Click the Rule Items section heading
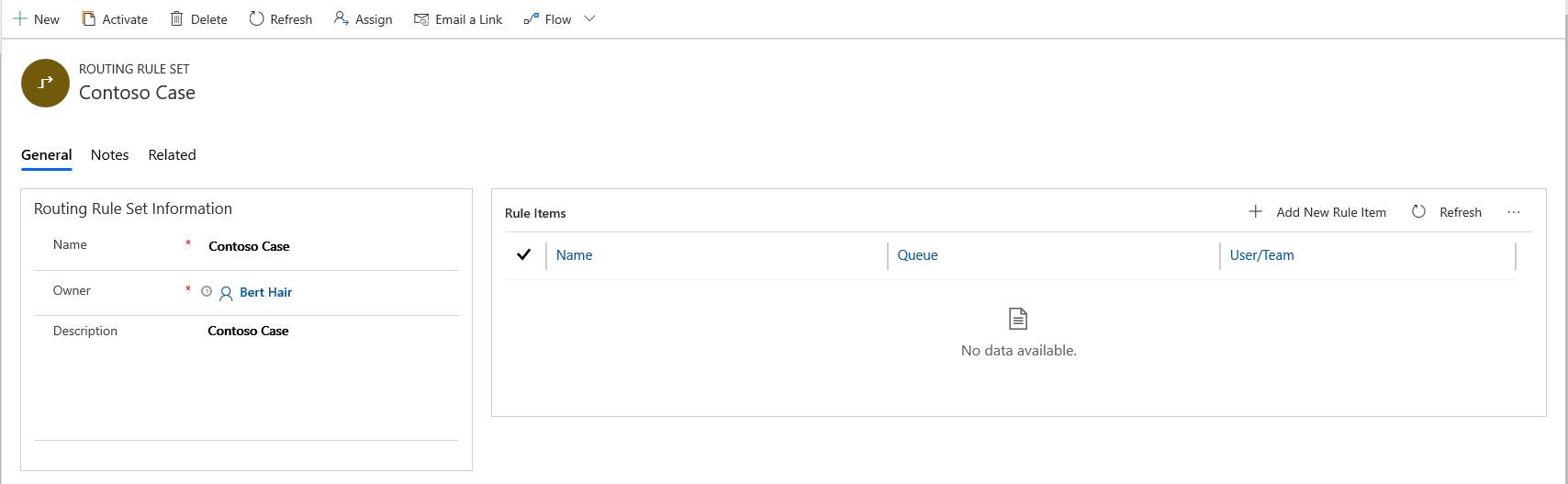This screenshot has height=484, width=1568. pos(535,213)
